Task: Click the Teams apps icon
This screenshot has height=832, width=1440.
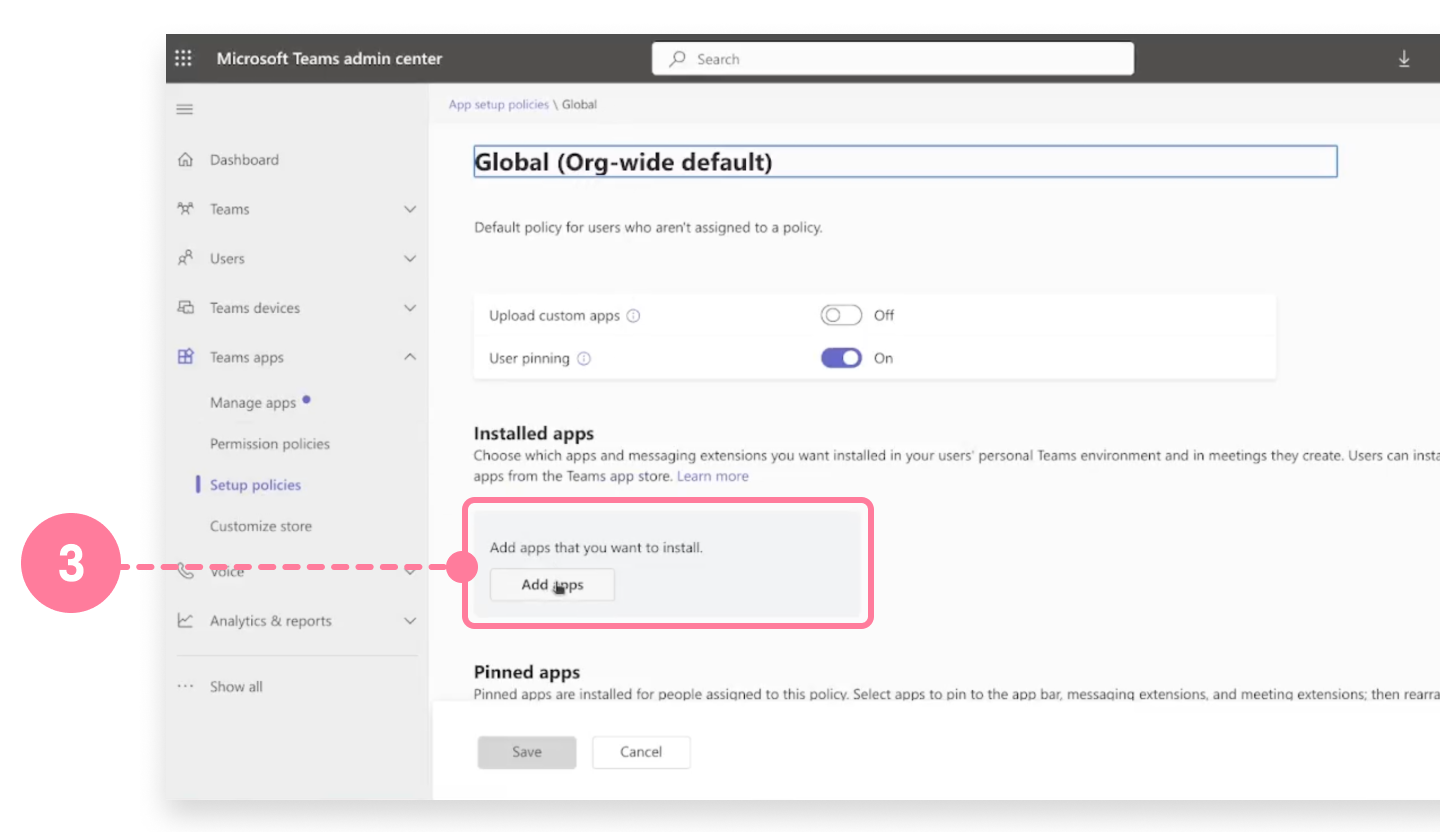Action: [x=185, y=357]
